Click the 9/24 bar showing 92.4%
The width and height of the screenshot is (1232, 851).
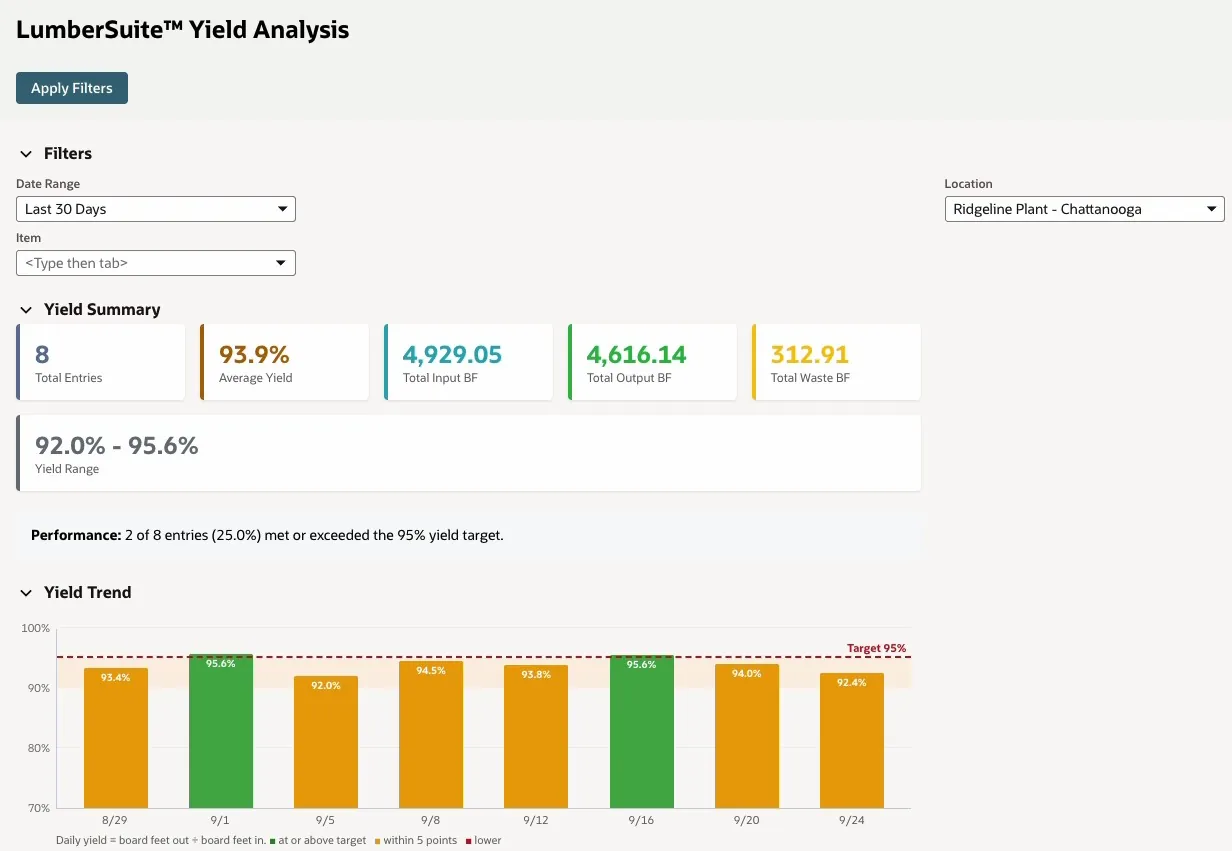852,741
